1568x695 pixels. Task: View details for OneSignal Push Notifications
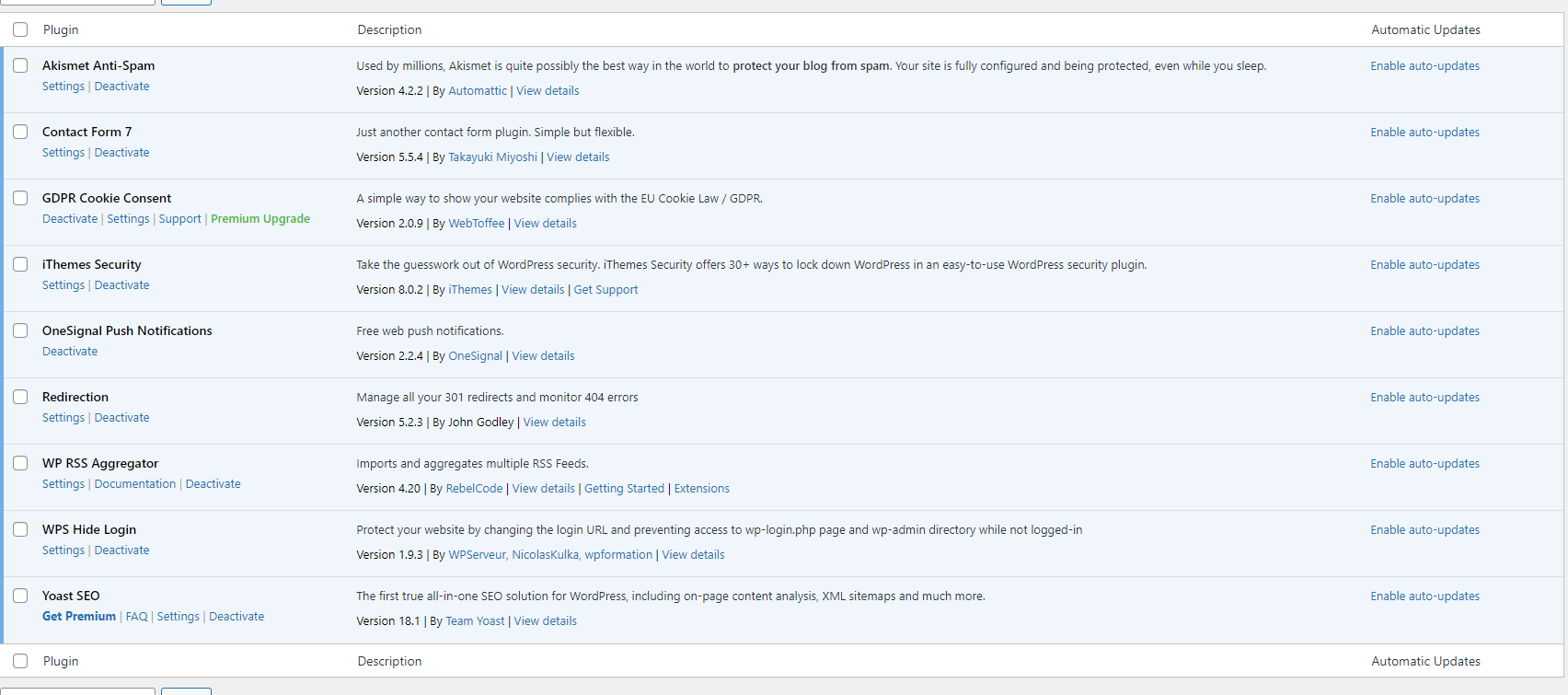click(544, 356)
